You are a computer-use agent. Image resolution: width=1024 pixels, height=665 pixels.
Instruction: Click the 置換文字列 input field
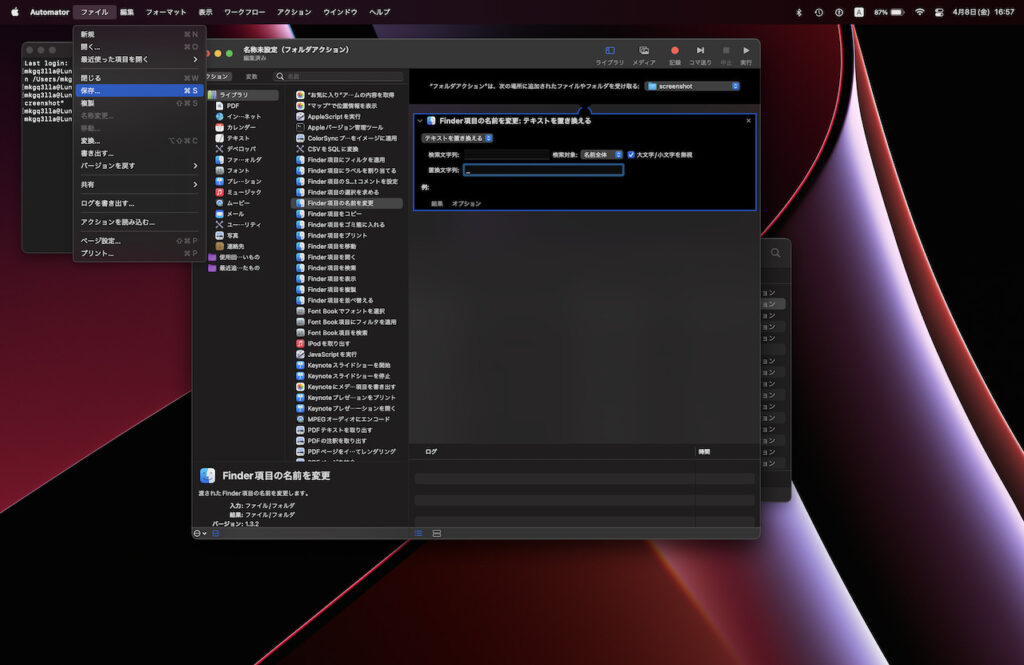tap(543, 170)
